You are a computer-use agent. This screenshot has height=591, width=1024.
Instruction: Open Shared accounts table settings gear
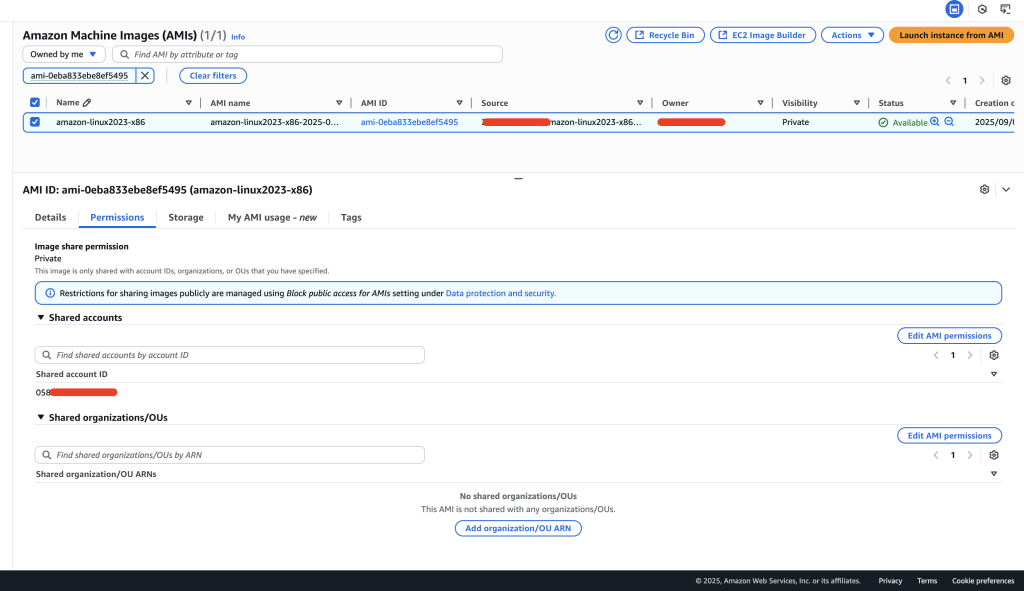[x=994, y=355]
